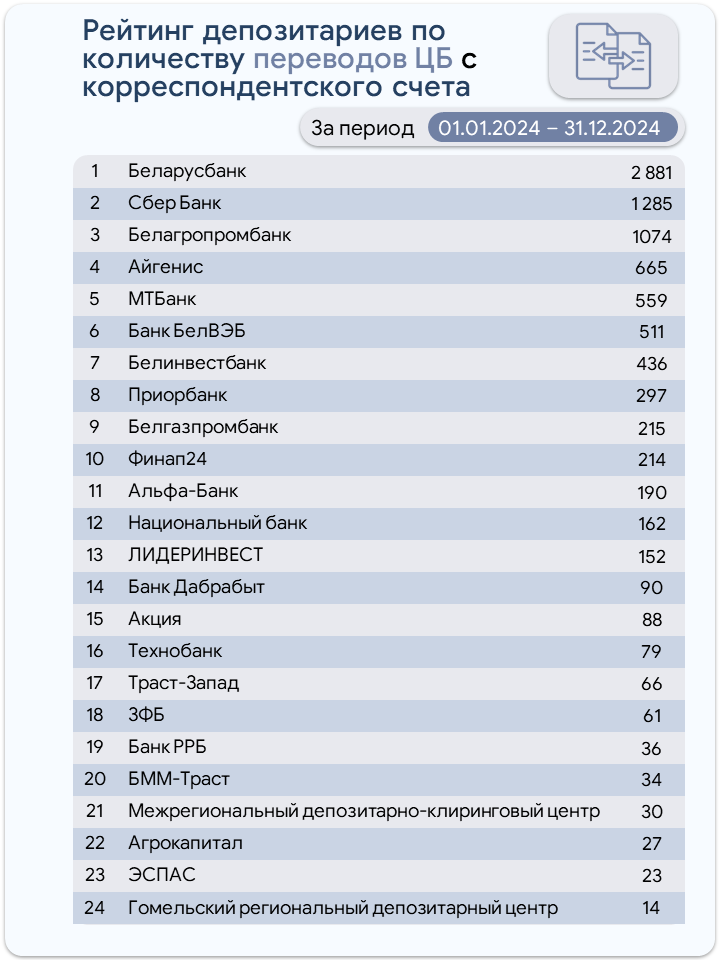
Task: Select Банк РРБ entry
Action: [x=167, y=747]
